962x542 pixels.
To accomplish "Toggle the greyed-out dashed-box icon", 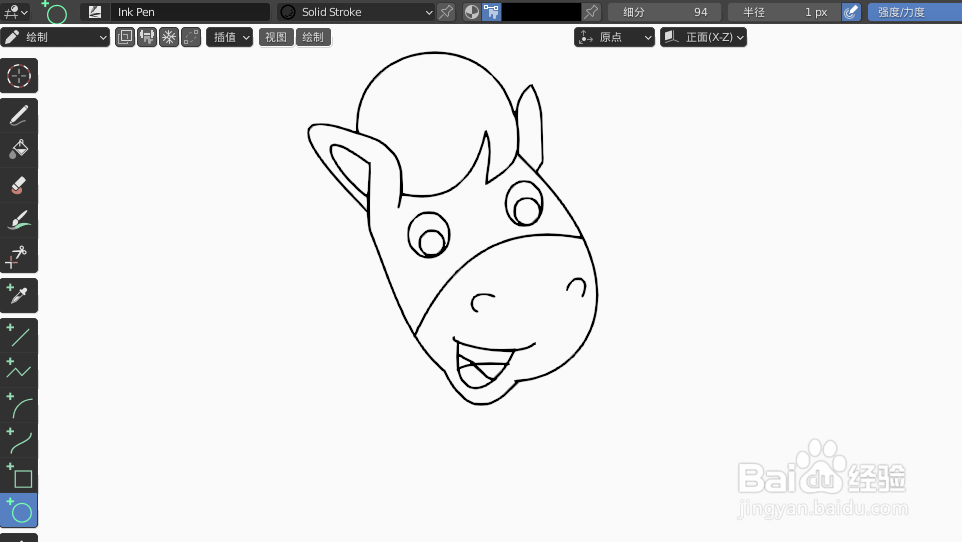I will 191,37.
